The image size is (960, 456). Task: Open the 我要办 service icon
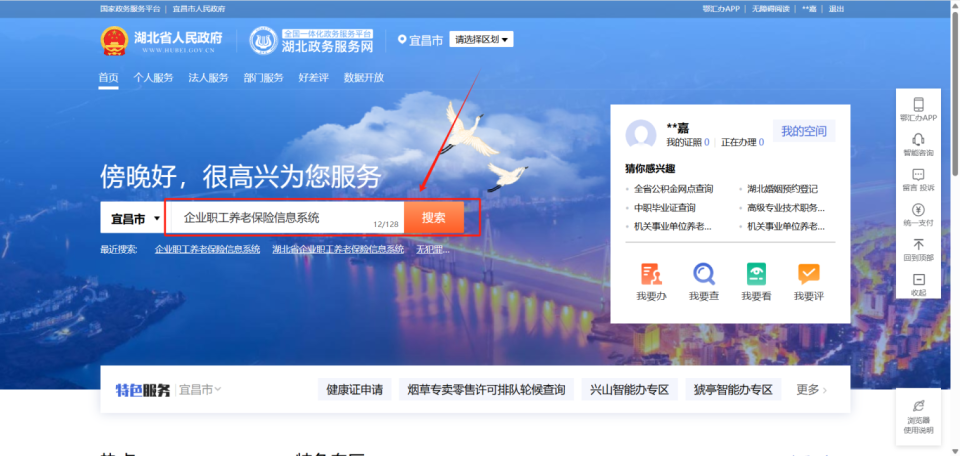pyautogui.click(x=651, y=274)
